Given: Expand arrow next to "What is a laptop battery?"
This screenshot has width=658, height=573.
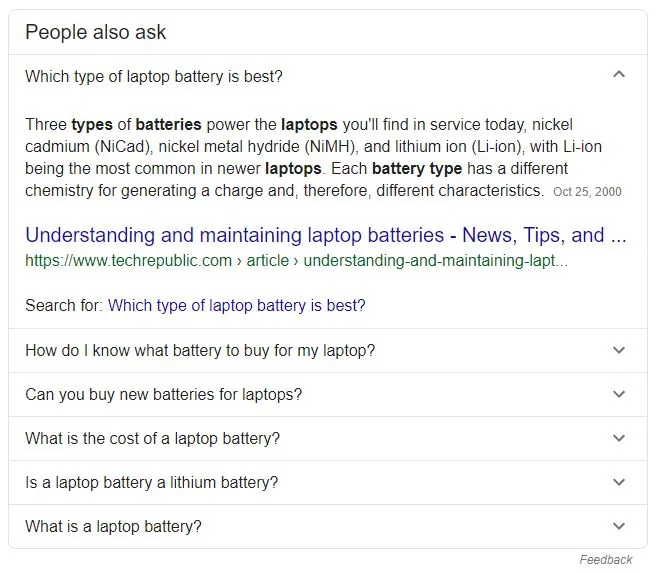Looking at the screenshot, I should (619, 526).
